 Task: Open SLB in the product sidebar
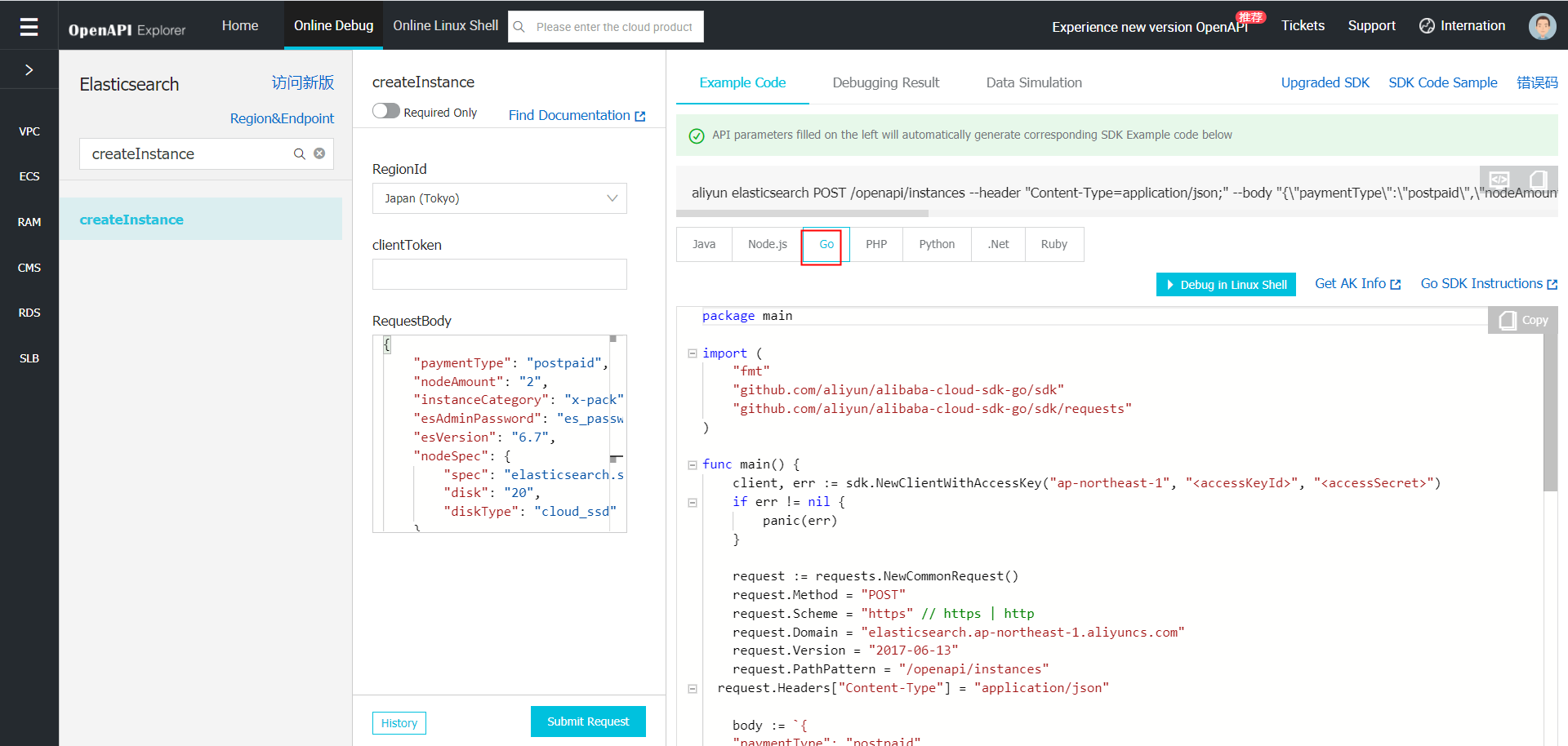coord(29,358)
